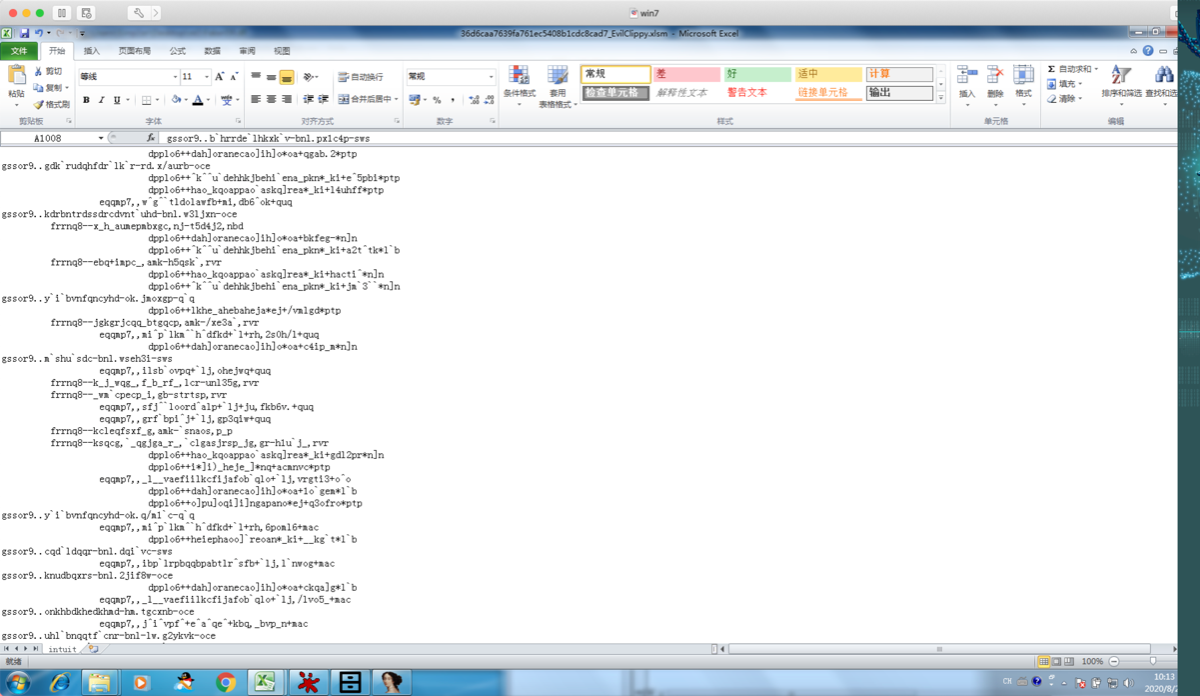The height and width of the screenshot is (696, 1200).
Task: Open Format as Table (套用表格格式)
Action: [x=558, y=86]
